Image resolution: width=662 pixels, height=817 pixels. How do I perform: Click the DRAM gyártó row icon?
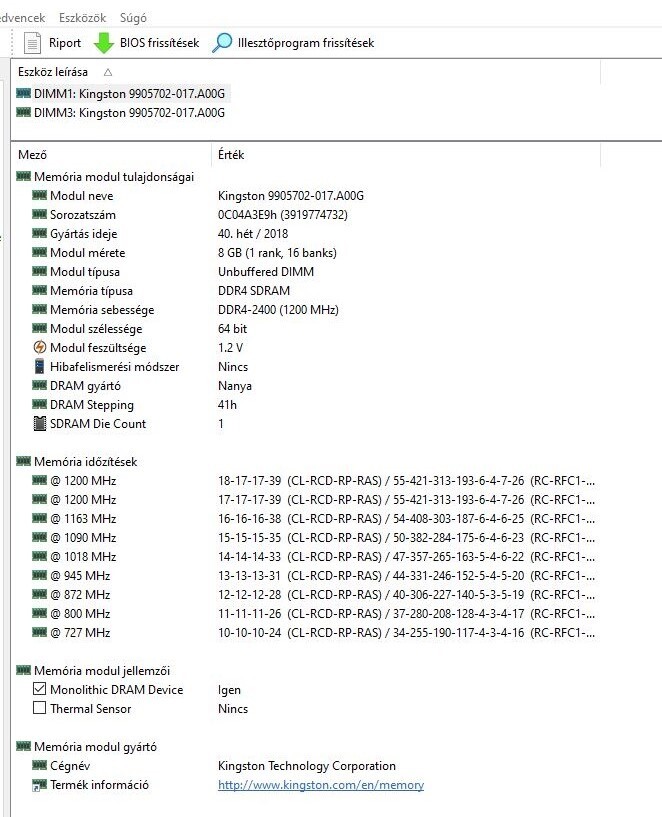(40, 385)
